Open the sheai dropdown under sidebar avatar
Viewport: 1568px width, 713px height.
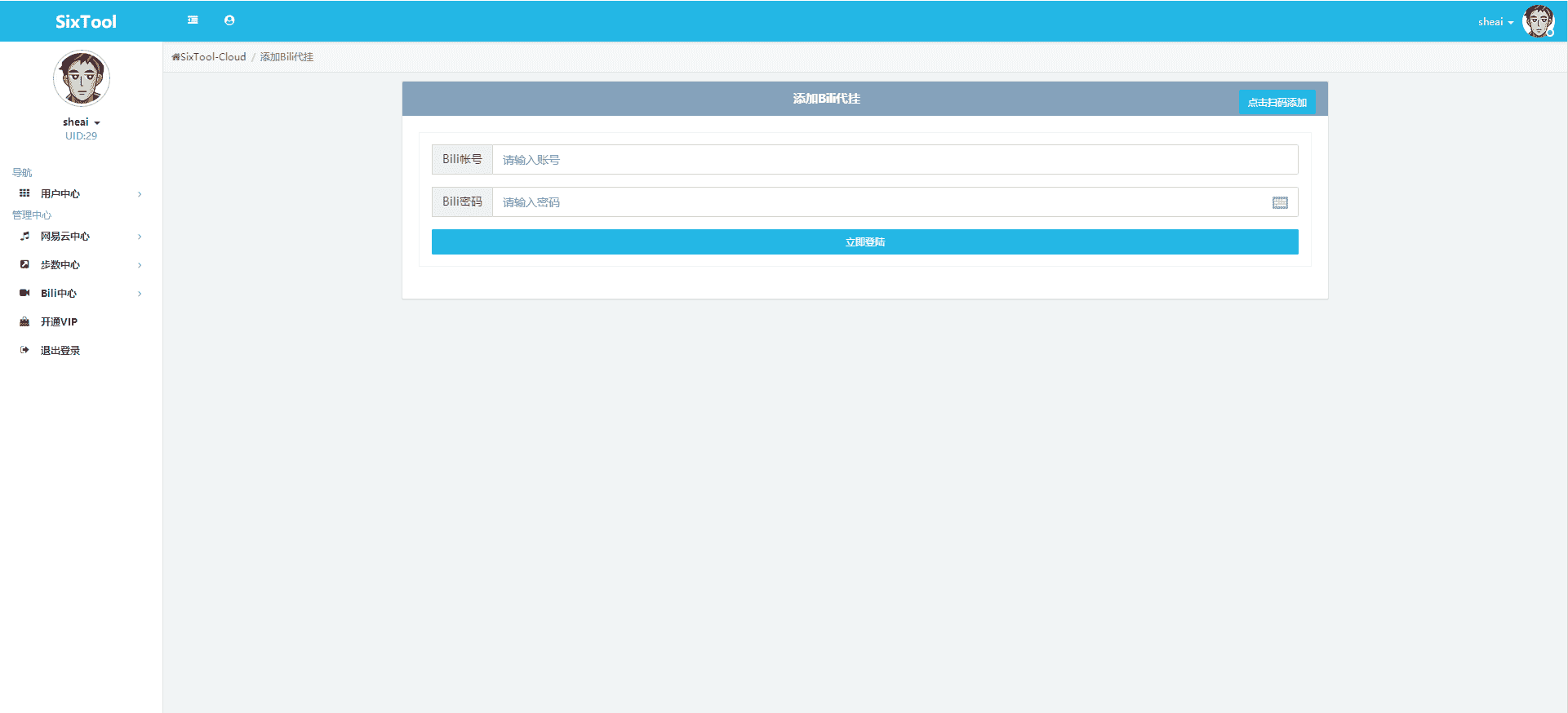point(81,122)
